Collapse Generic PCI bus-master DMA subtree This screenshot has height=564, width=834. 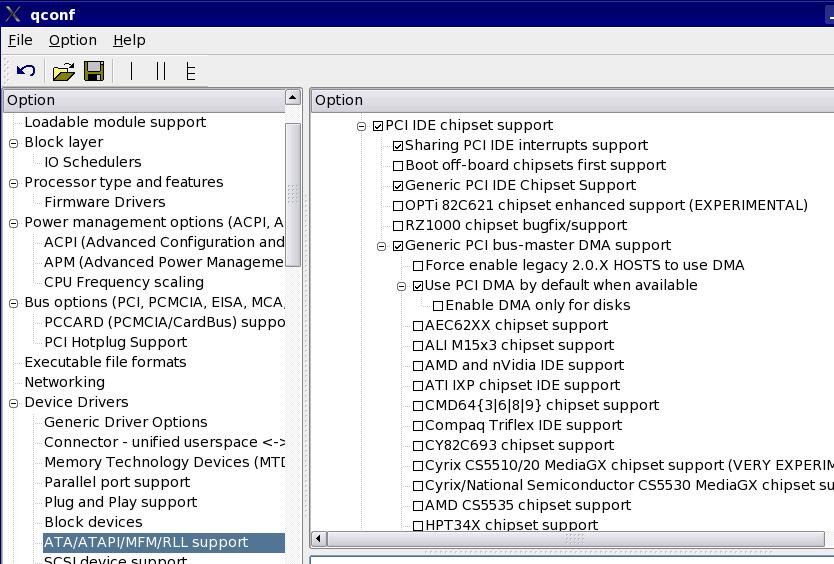381,246
